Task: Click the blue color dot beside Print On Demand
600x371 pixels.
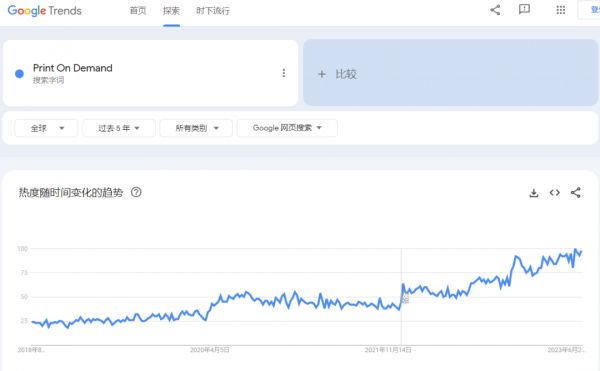Action: click(19, 73)
